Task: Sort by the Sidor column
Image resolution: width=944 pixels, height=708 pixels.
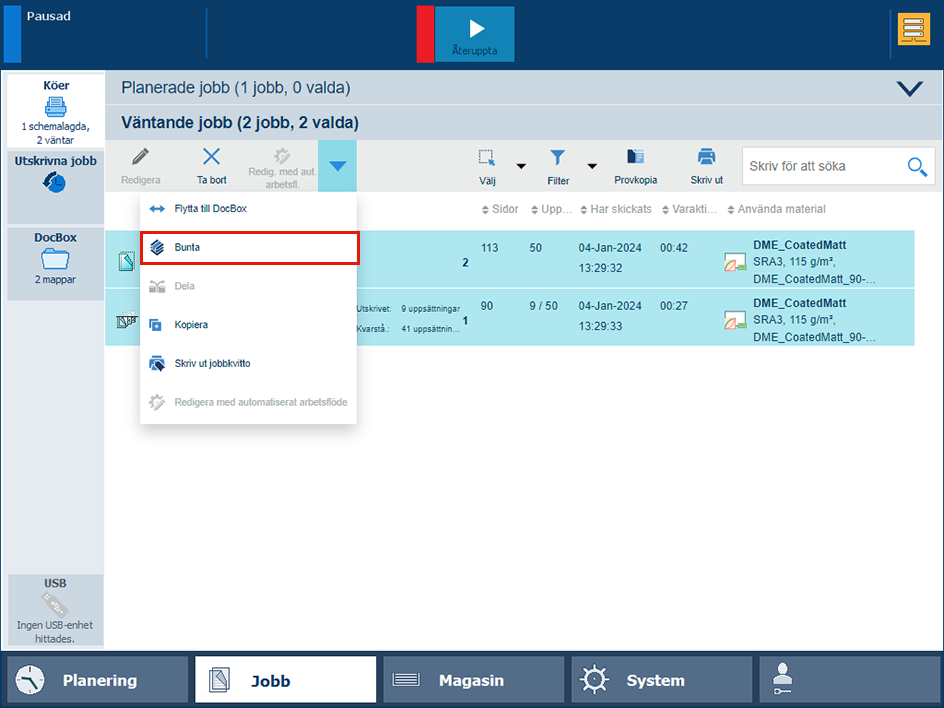Action: [x=500, y=210]
